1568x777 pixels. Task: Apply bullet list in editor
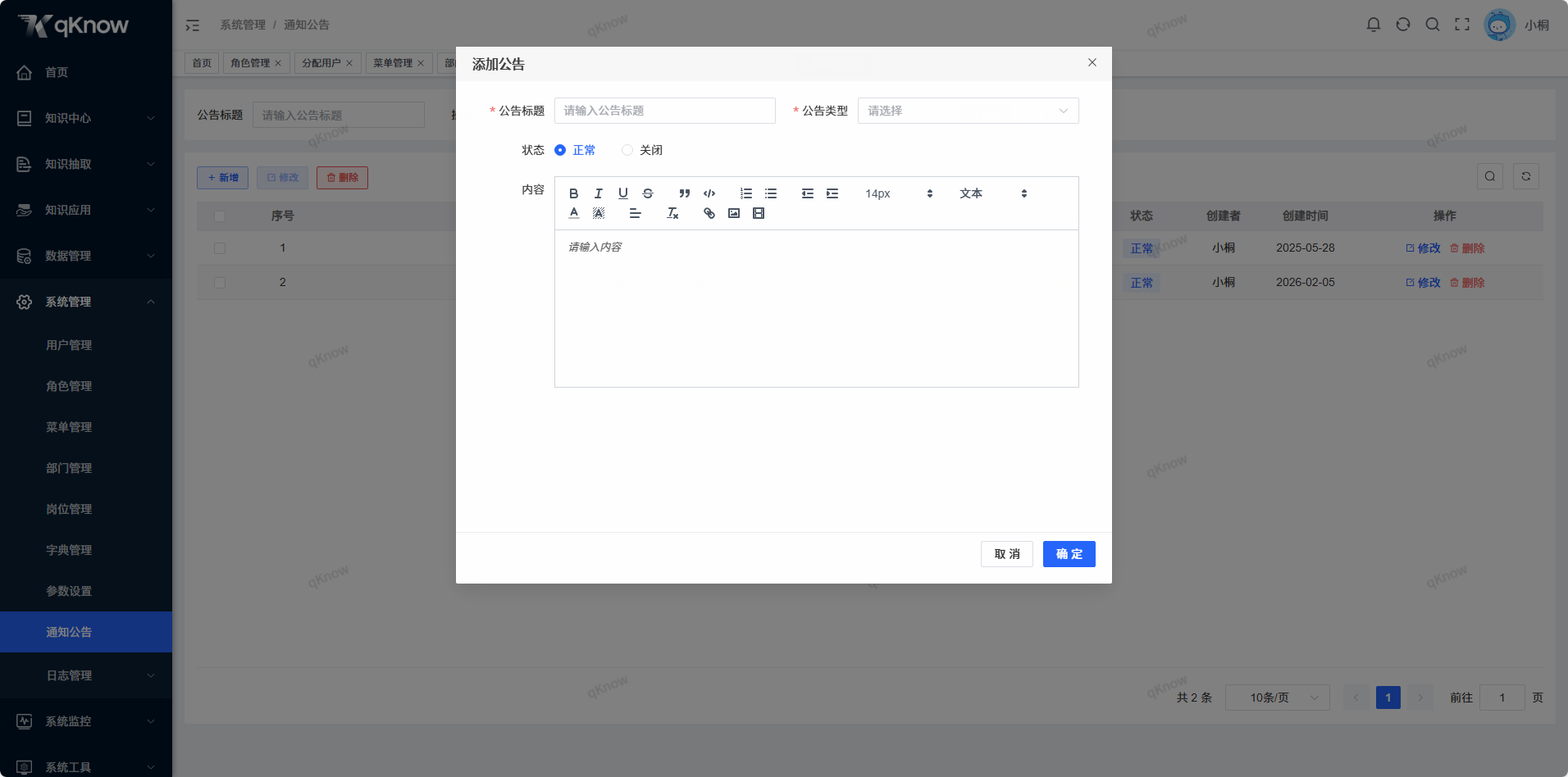771,193
